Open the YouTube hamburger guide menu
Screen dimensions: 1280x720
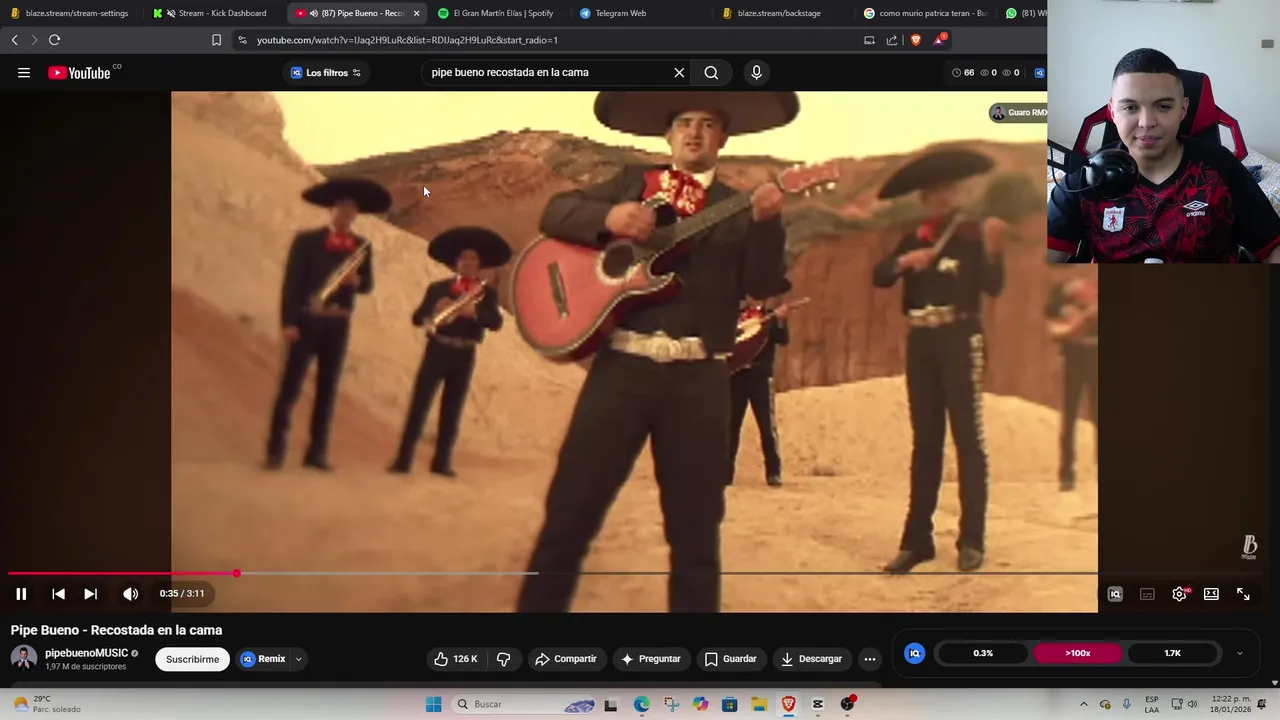click(24, 72)
